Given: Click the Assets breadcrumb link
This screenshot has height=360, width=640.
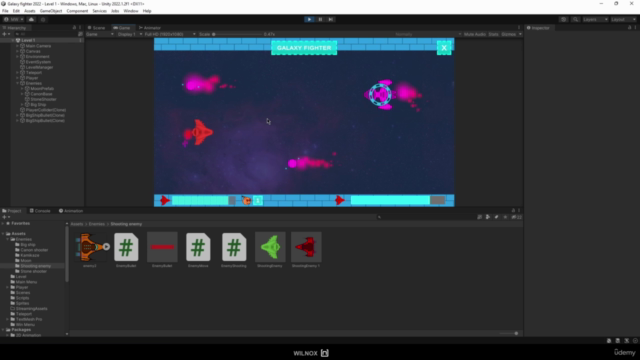Looking at the screenshot, I should point(77,224).
